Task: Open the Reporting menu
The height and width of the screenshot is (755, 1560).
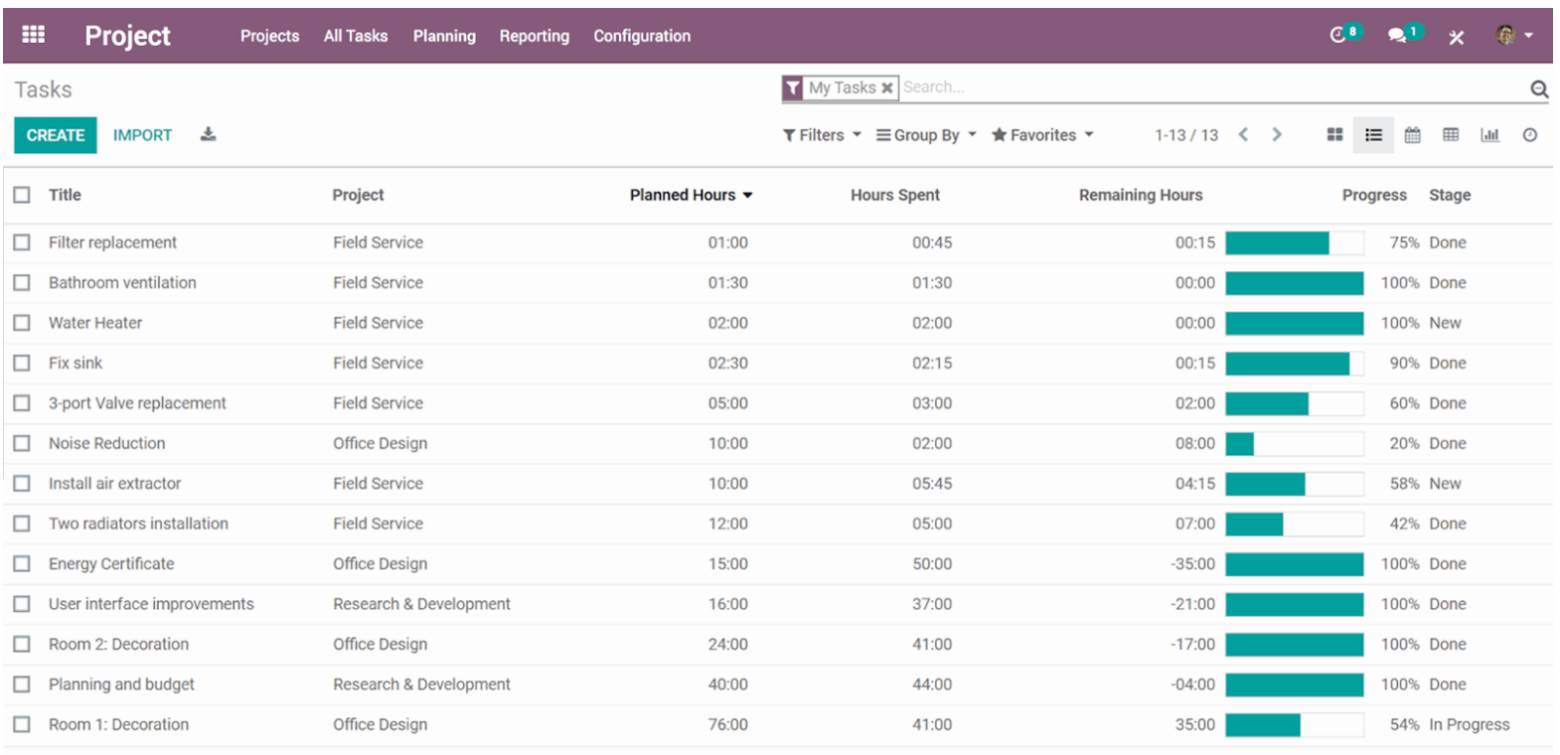Action: pyautogui.click(x=534, y=36)
